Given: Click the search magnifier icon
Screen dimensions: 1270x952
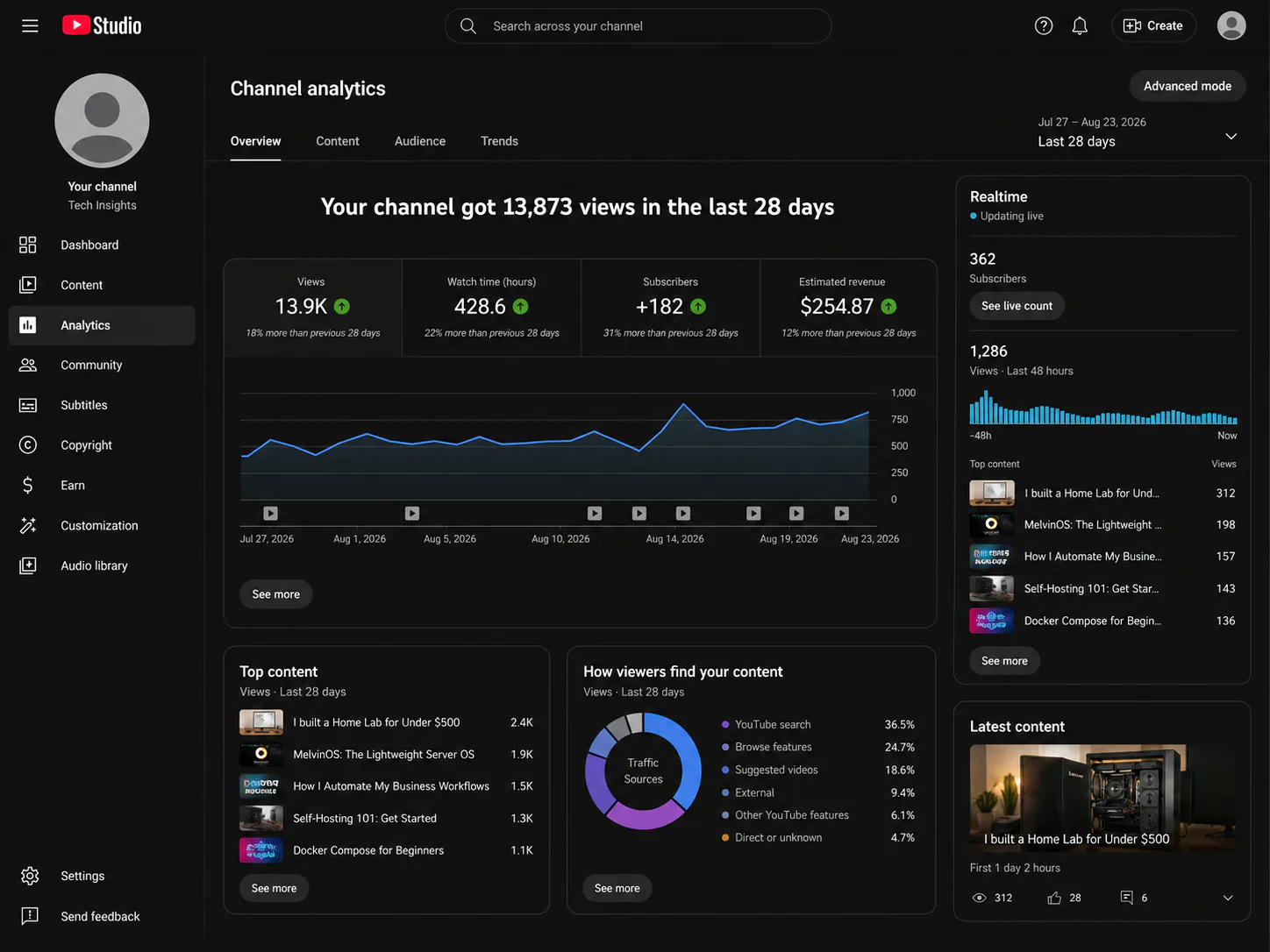Looking at the screenshot, I should point(468,26).
